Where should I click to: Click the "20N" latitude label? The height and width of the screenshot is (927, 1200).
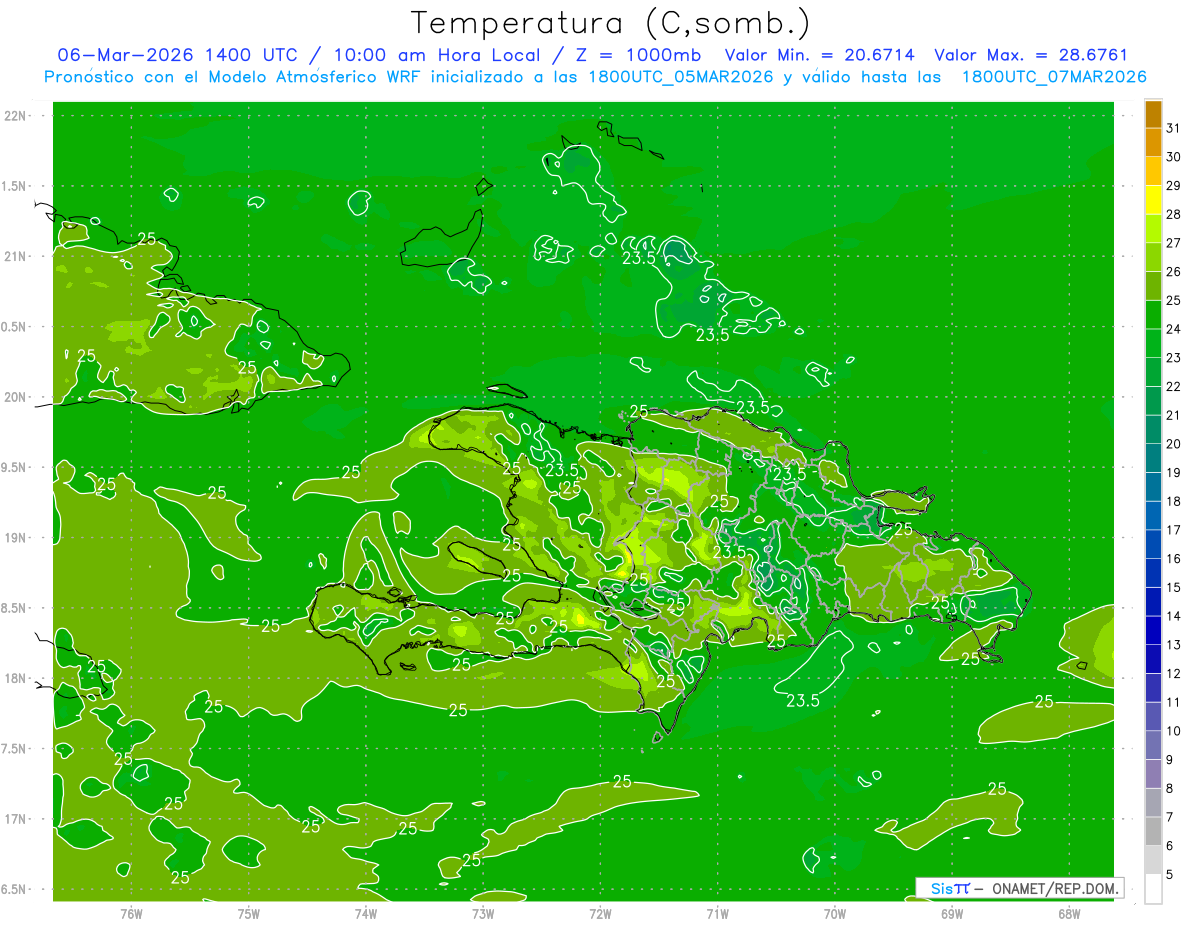tap(17, 397)
